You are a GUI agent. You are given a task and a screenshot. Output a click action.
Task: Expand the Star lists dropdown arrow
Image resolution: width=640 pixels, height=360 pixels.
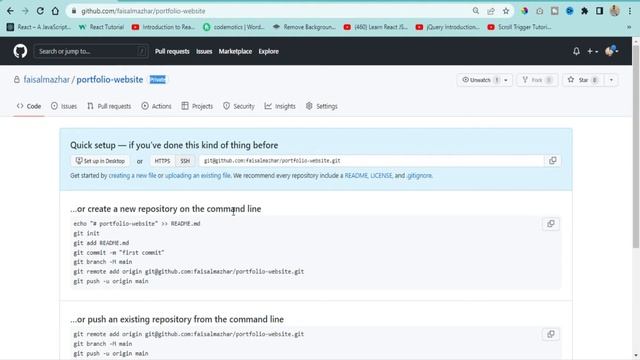(611, 80)
